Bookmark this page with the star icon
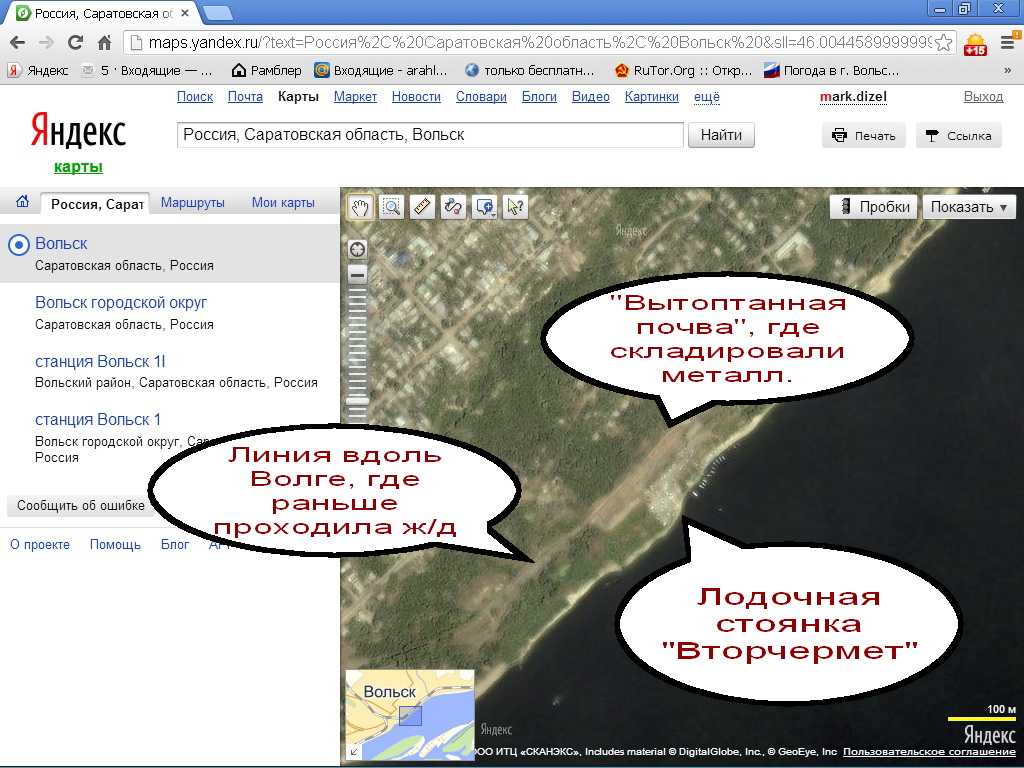This screenshot has height=768, width=1024. [x=943, y=43]
